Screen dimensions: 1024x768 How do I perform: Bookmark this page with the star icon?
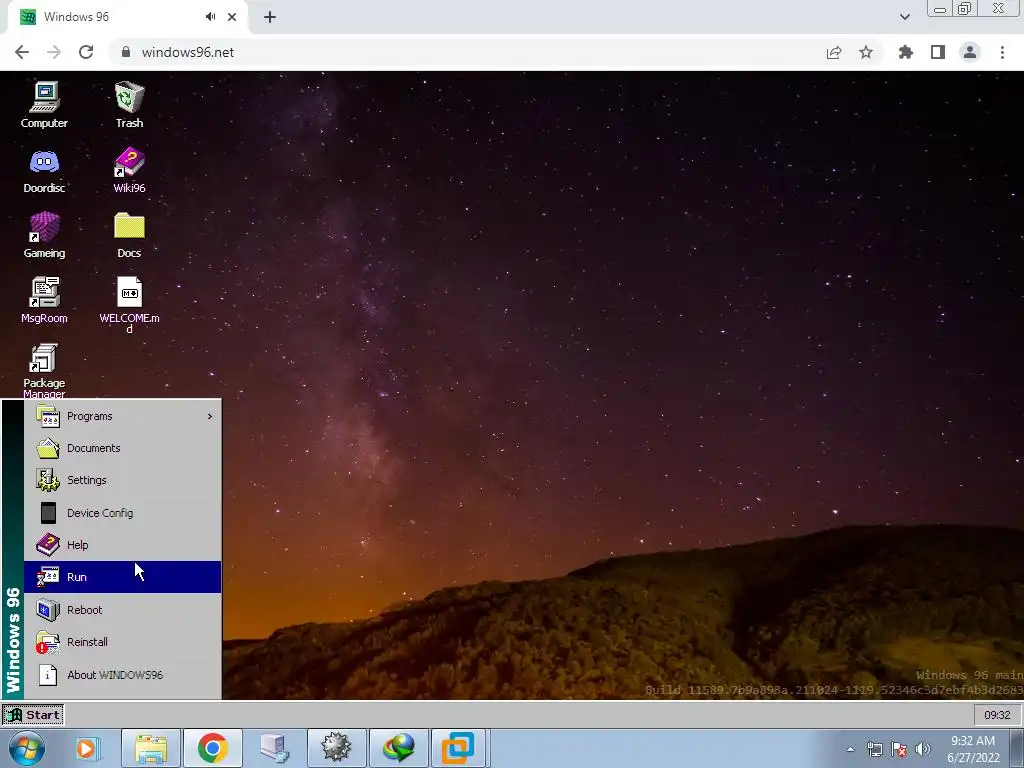click(x=866, y=52)
